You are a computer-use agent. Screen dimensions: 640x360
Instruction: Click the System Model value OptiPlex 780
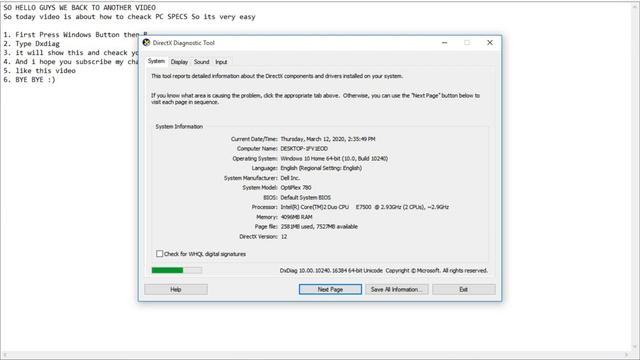coord(296,188)
